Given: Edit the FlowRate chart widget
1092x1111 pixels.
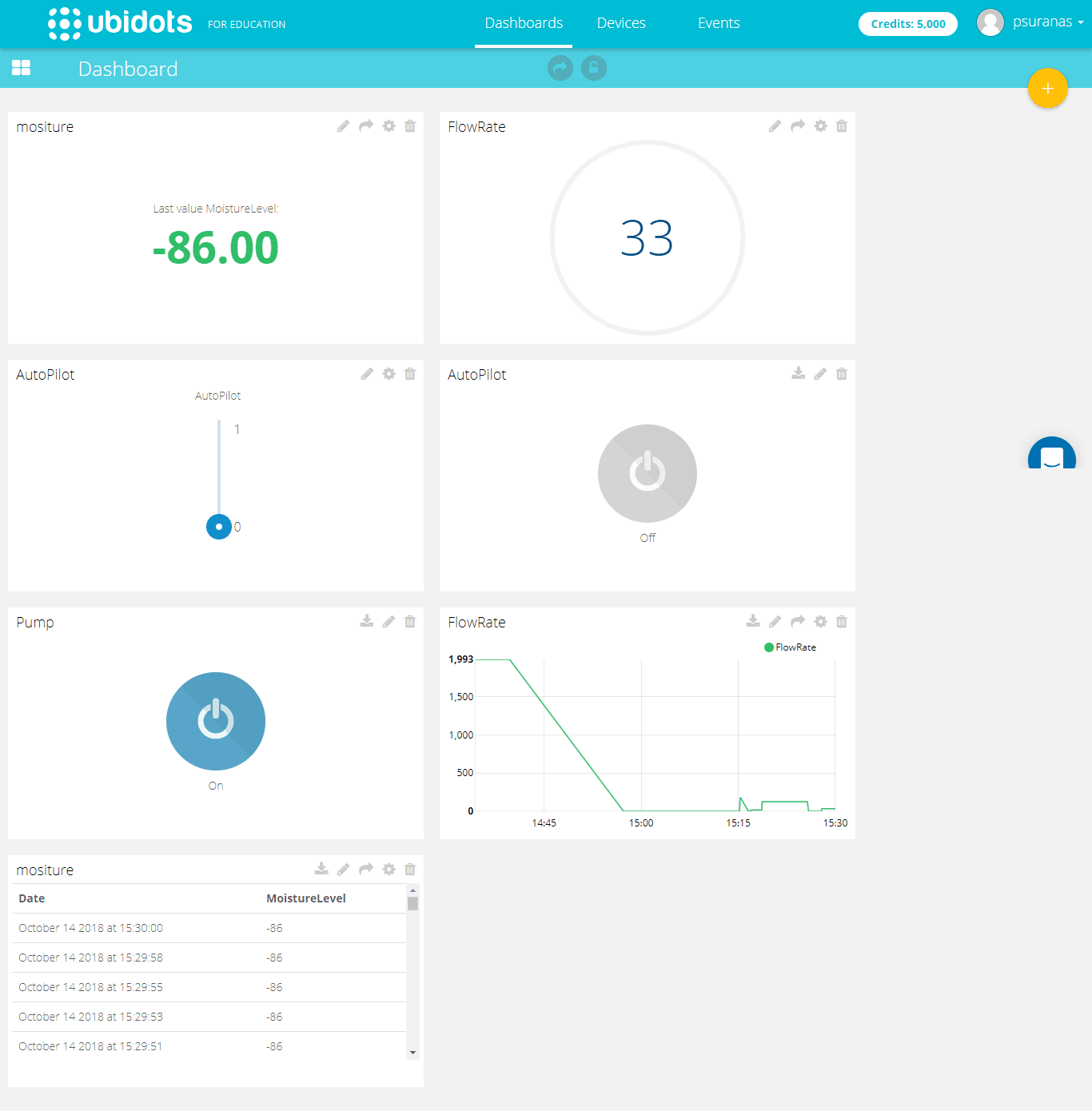Looking at the screenshot, I should click(x=775, y=622).
